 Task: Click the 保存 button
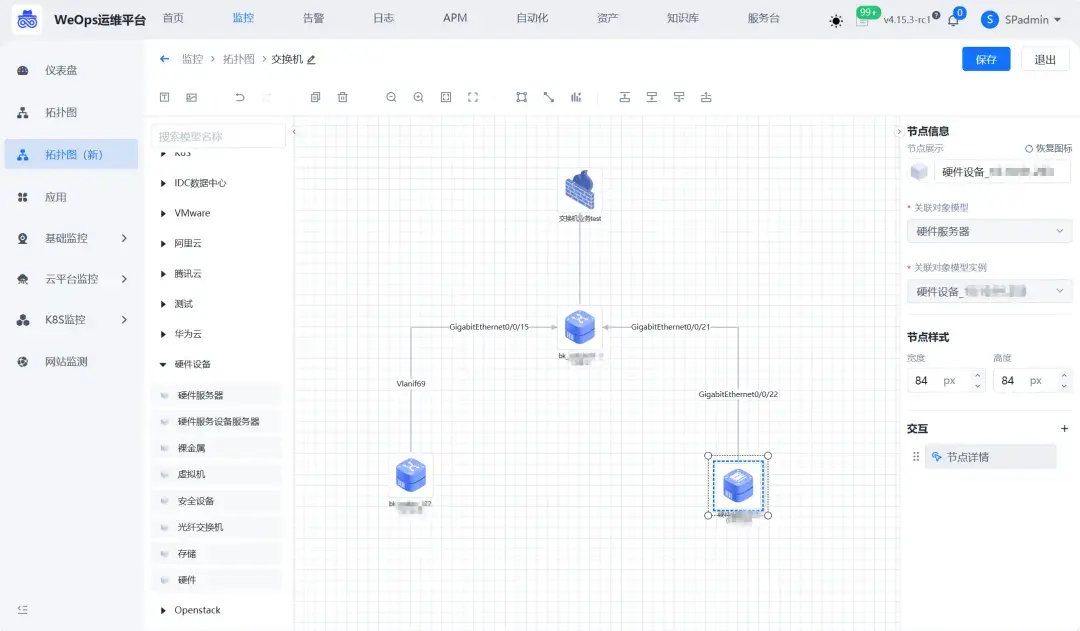[x=986, y=59]
